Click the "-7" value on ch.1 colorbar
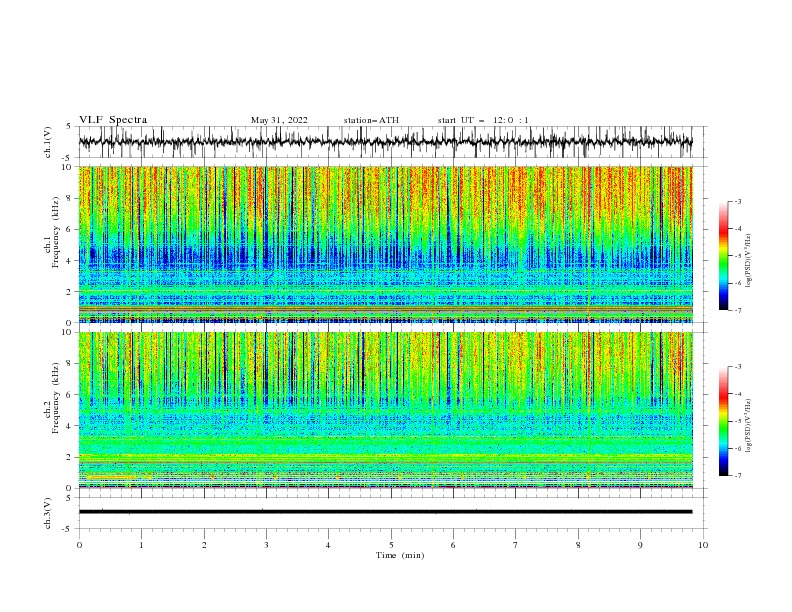The height and width of the screenshot is (612, 792). click(x=737, y=310)
